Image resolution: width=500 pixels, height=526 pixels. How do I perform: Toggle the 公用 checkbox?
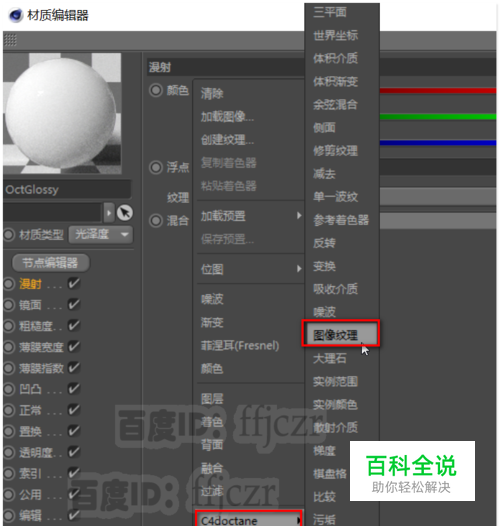pos(73,494)
